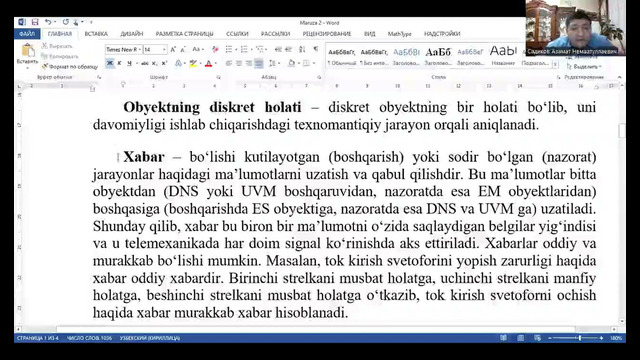
Task: Click the Undo arrow icon
Action: 48,22
